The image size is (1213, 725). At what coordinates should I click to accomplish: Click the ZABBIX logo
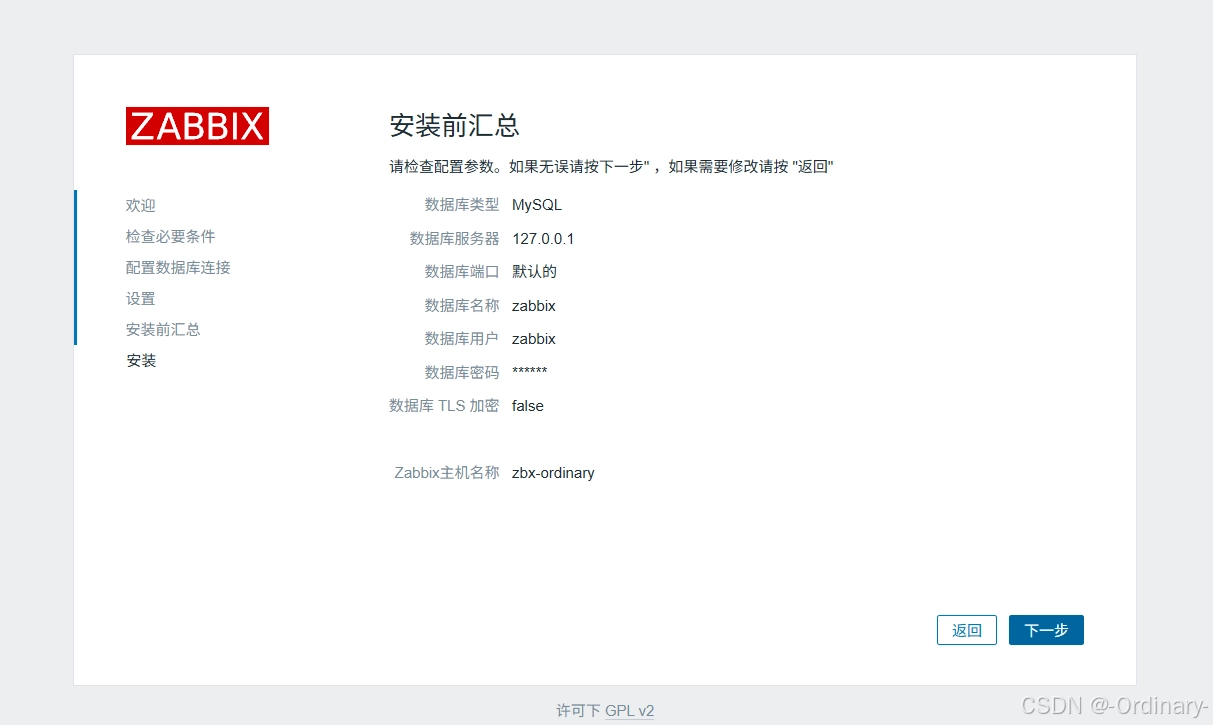(x=197, y=126)
